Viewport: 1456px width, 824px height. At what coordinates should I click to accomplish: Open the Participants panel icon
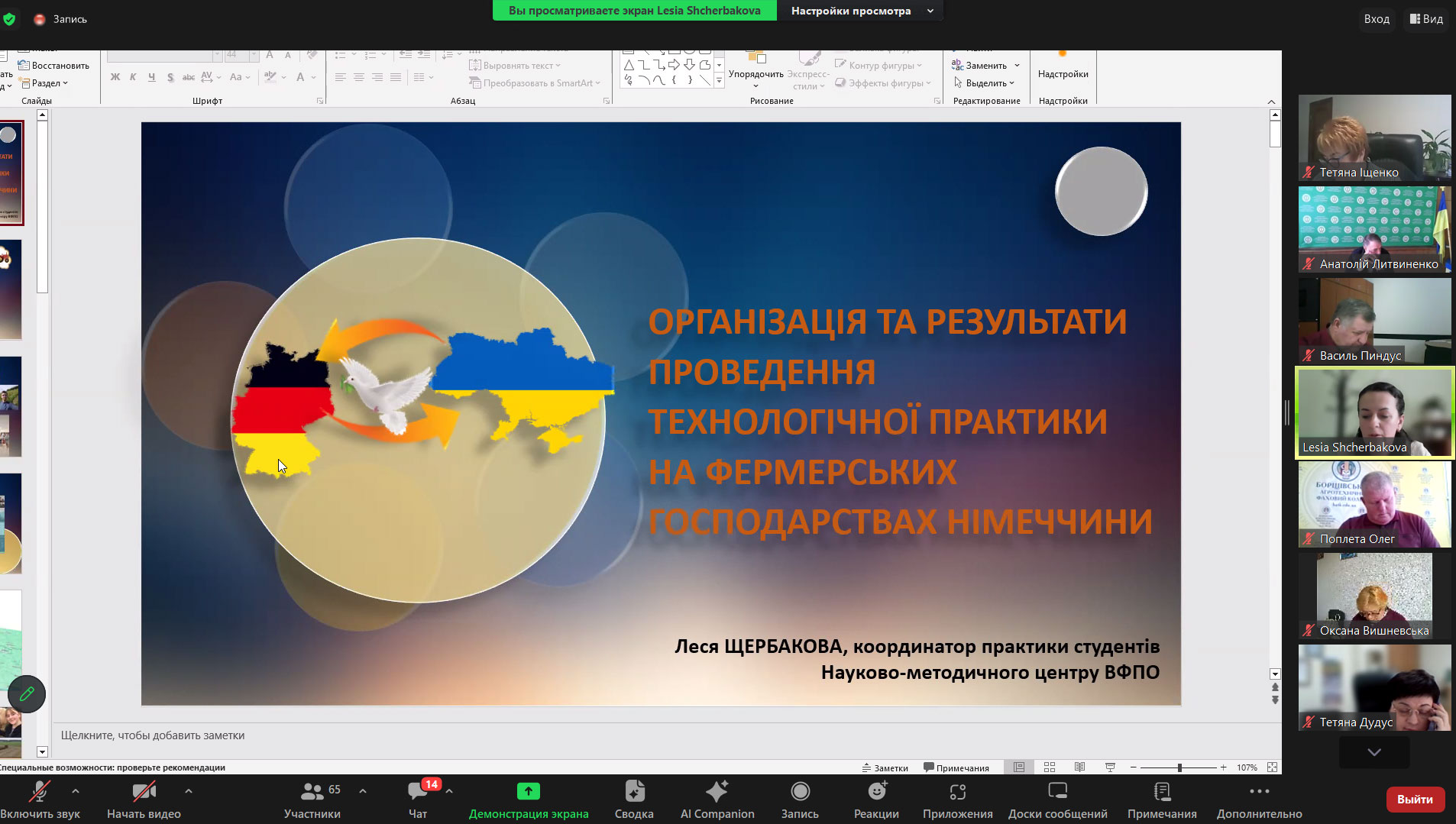(x=312, y=791)
